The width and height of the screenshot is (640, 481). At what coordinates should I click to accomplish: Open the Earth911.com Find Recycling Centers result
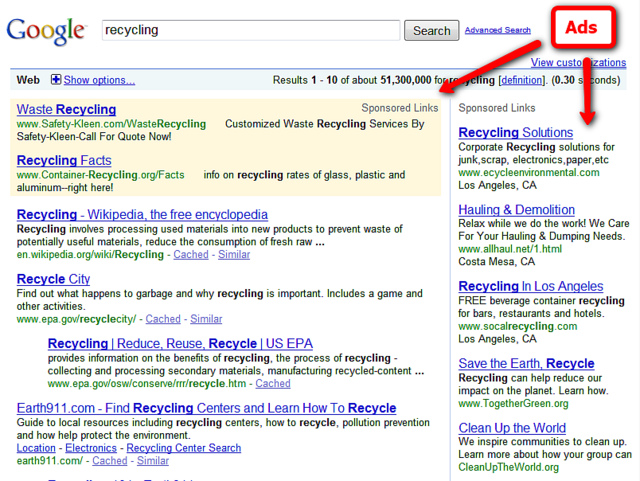pyautogui.click(x=206, y=408)
